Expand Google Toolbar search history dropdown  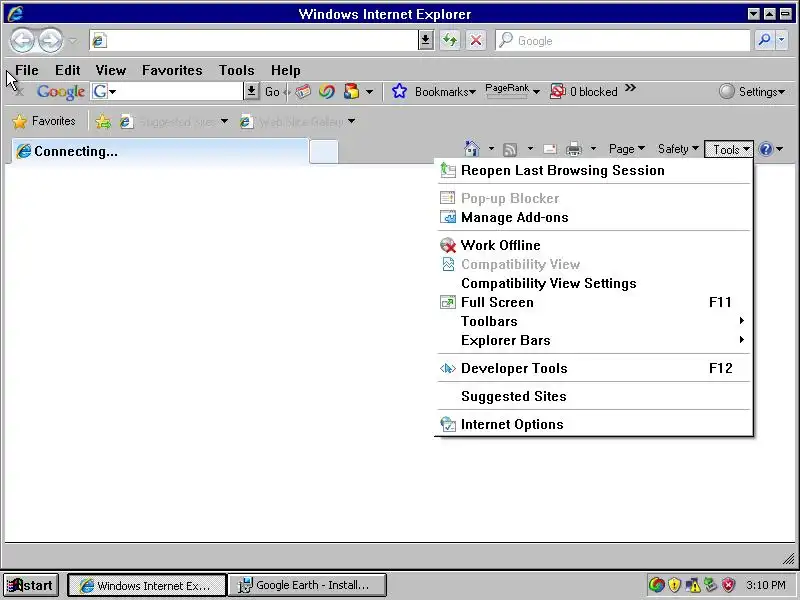251,92
